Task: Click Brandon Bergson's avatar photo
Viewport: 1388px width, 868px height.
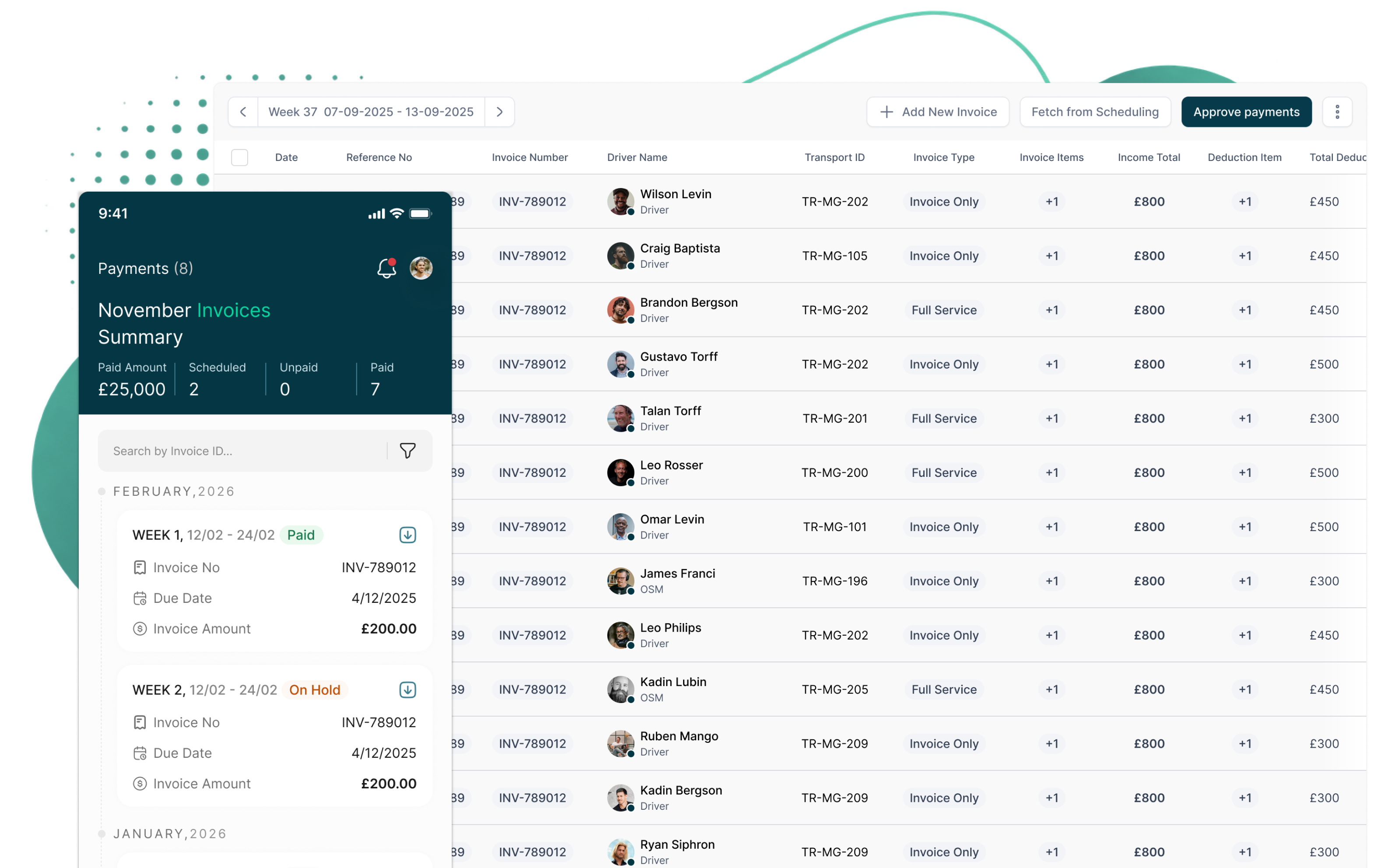Action: tap(620, 310)
